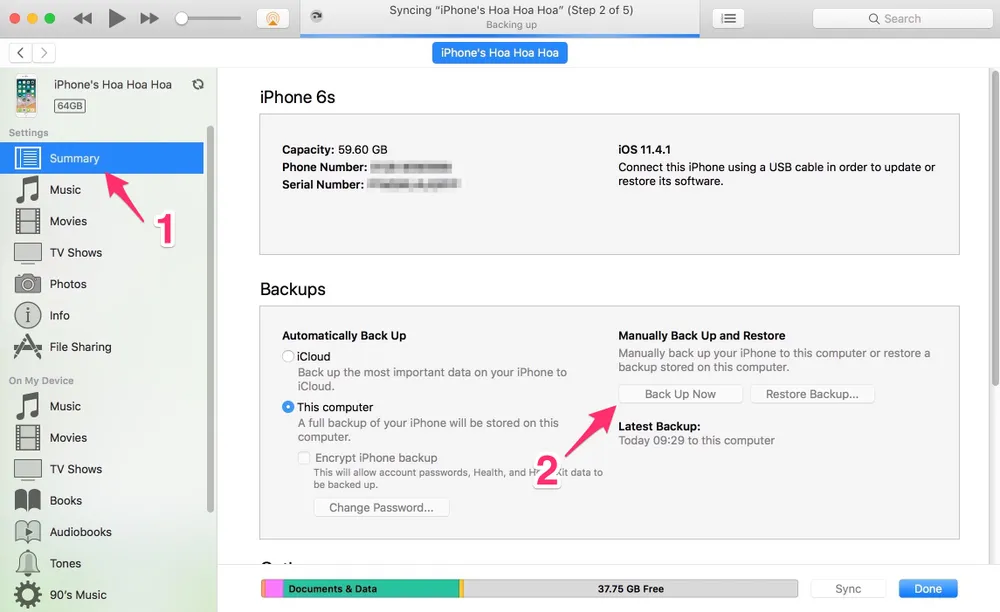Image resolution: width=1000 pixels, height=612 pixels.
Task: Click the list view icon beside Search
Action: [729, 18]
